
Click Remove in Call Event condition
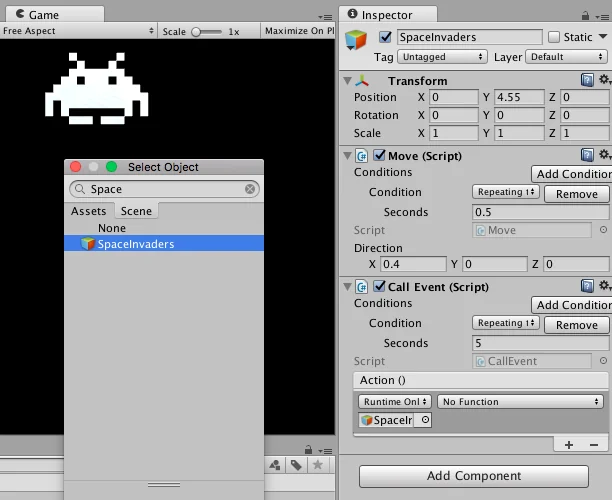click(x=576, y=325)
